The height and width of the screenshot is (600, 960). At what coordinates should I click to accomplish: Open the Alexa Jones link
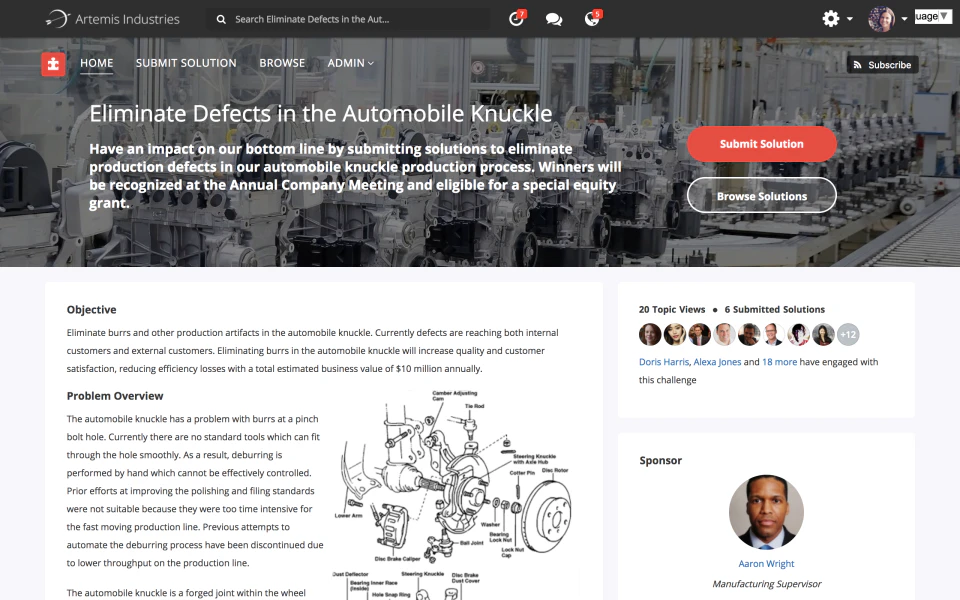718,362
